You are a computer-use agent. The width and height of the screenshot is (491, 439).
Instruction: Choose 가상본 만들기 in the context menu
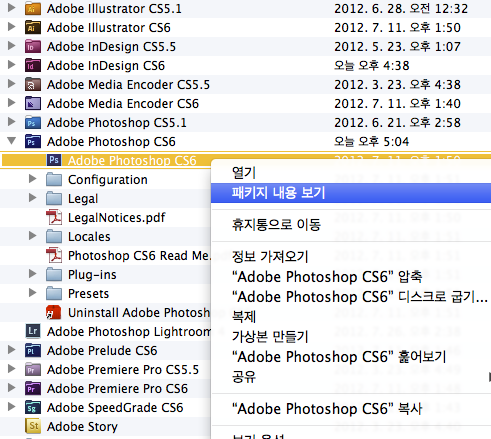point(351,337)
